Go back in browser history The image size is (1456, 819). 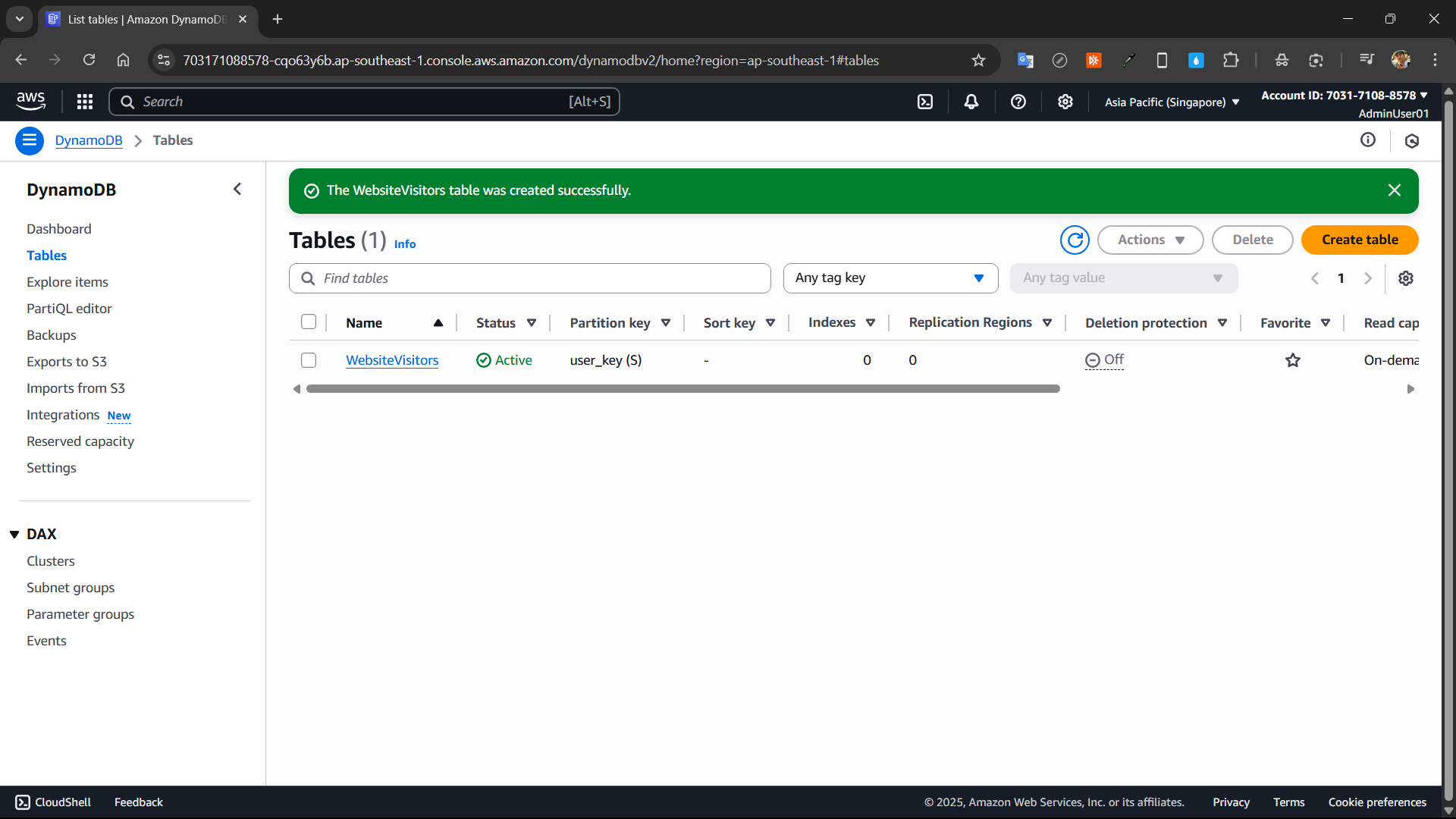click(x=21, y=60)
